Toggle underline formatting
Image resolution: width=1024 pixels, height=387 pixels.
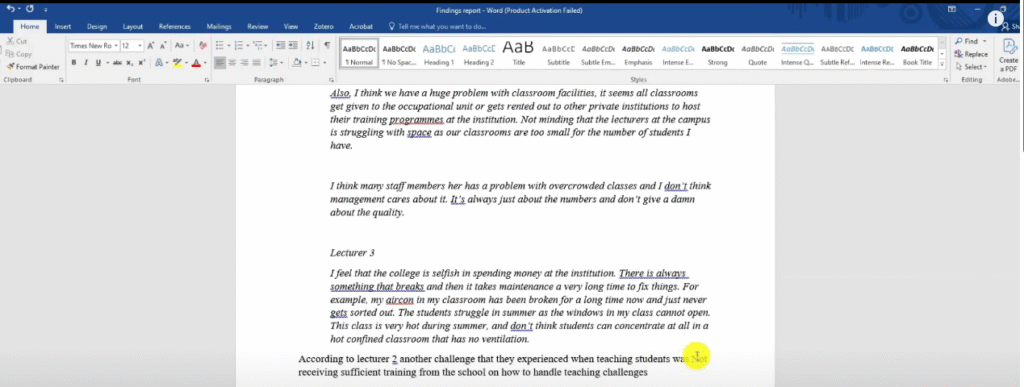point(98,63)
